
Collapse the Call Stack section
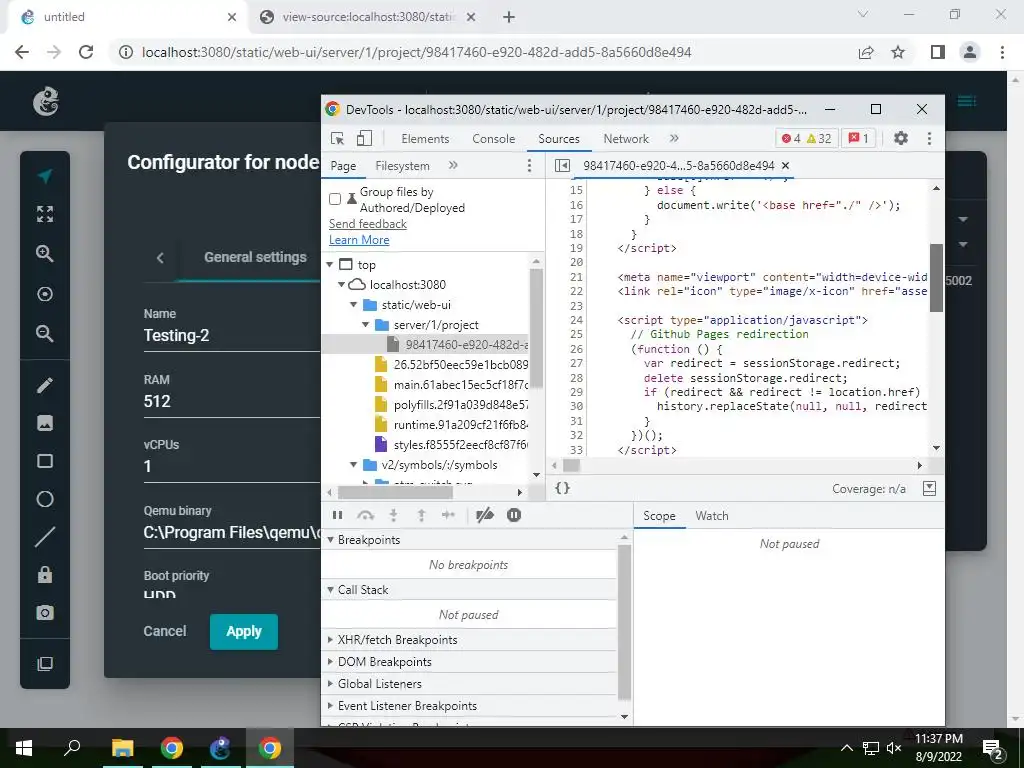[330, 590]
